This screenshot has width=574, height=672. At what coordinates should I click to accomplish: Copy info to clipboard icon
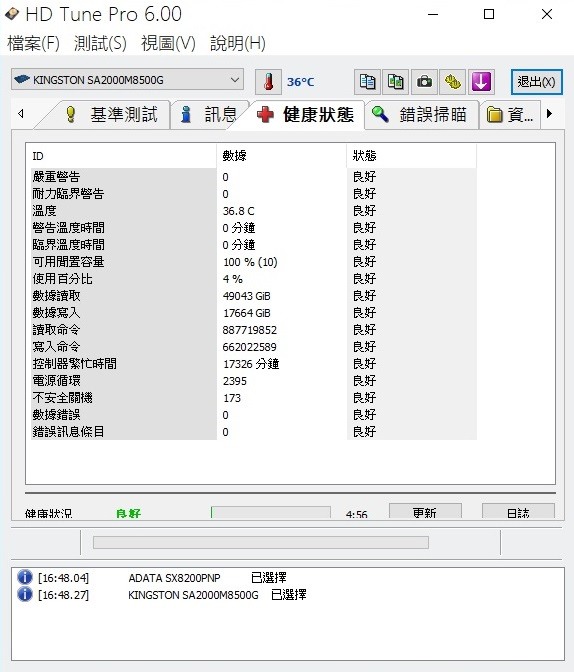coord(367,81)
